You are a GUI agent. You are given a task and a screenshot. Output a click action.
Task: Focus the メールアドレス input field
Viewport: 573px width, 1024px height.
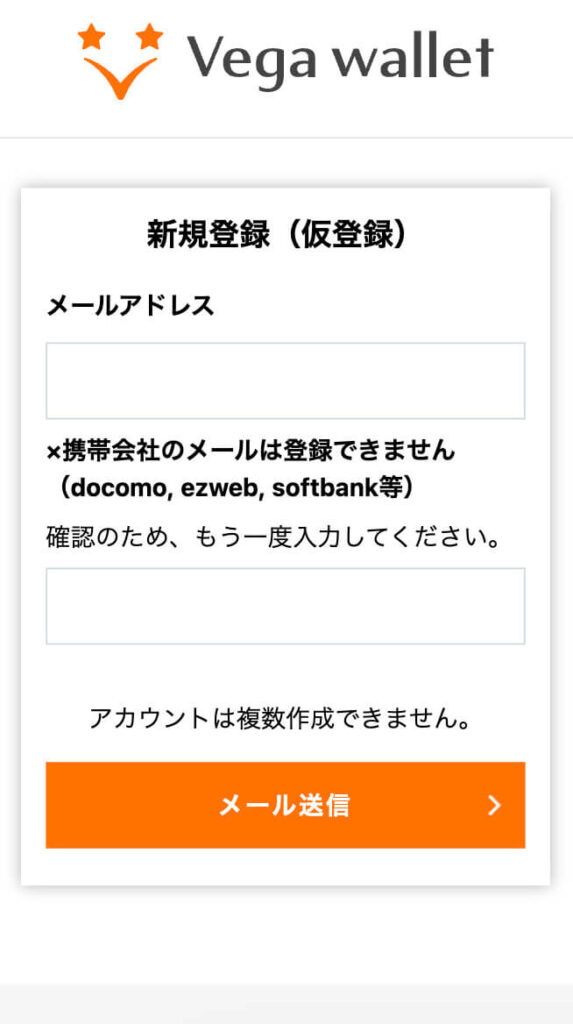coord(286,381)
